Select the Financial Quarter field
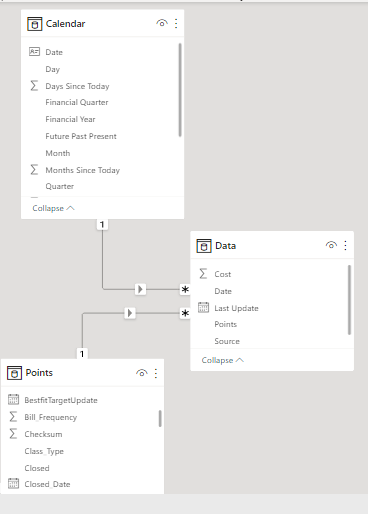 click(77, 102)
